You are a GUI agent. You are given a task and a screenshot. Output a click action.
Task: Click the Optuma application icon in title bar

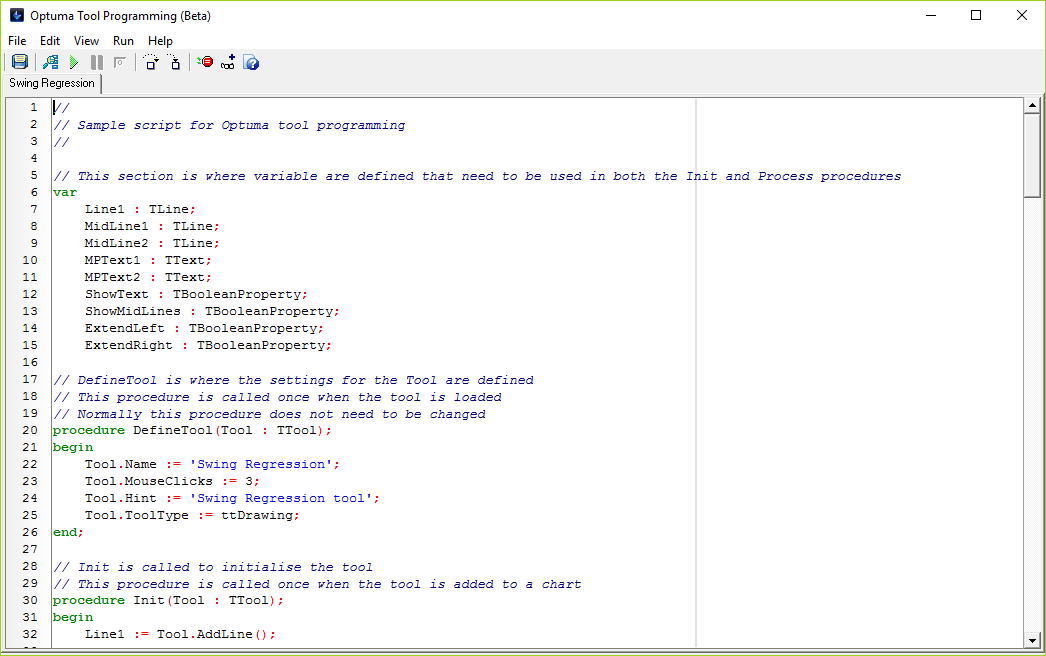point(17,15)
